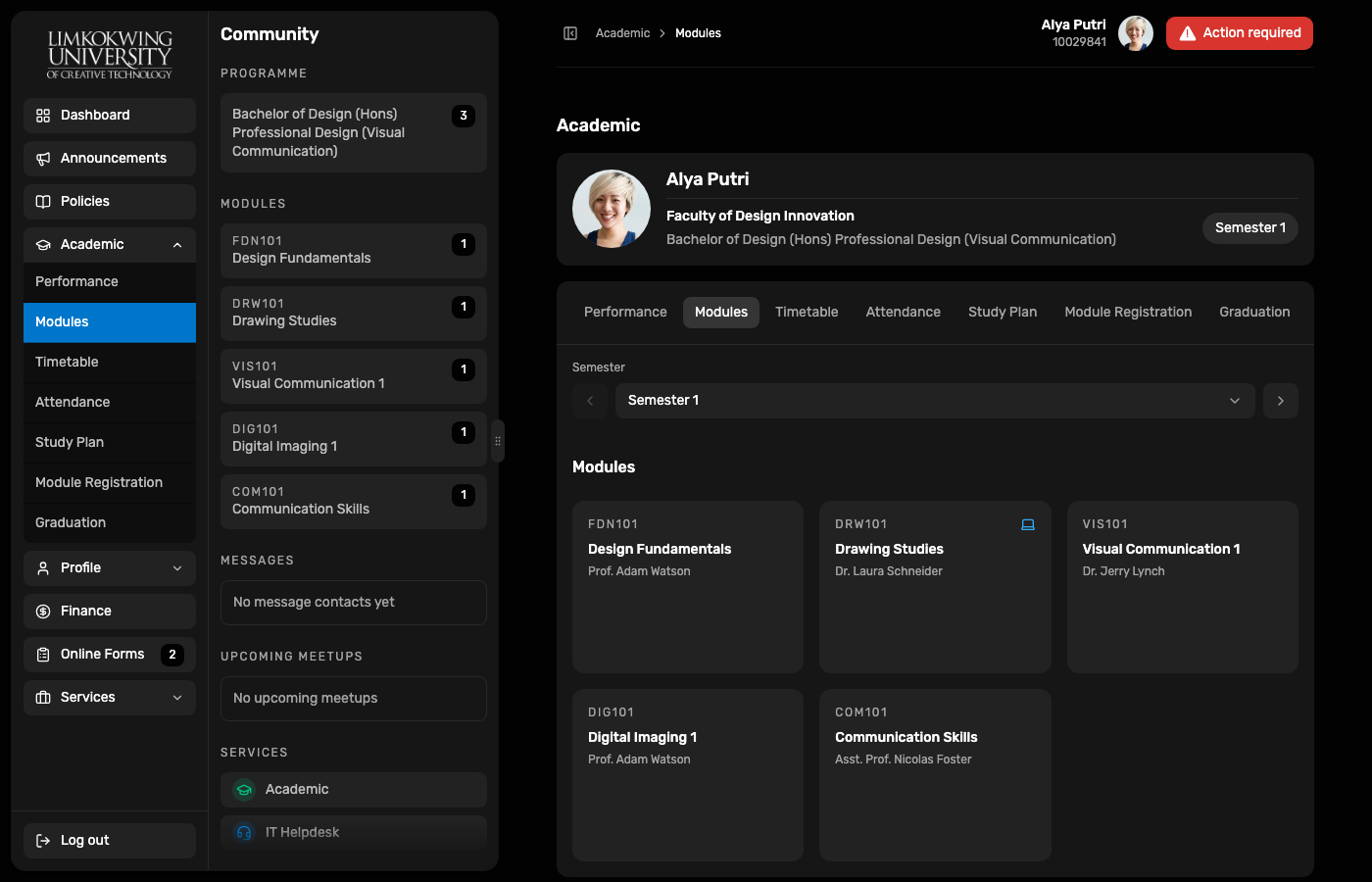This screenshot has width=1372, height=882.
Task: Click the IT Helpdesk headset icon
Action: [x=244, y=833]
